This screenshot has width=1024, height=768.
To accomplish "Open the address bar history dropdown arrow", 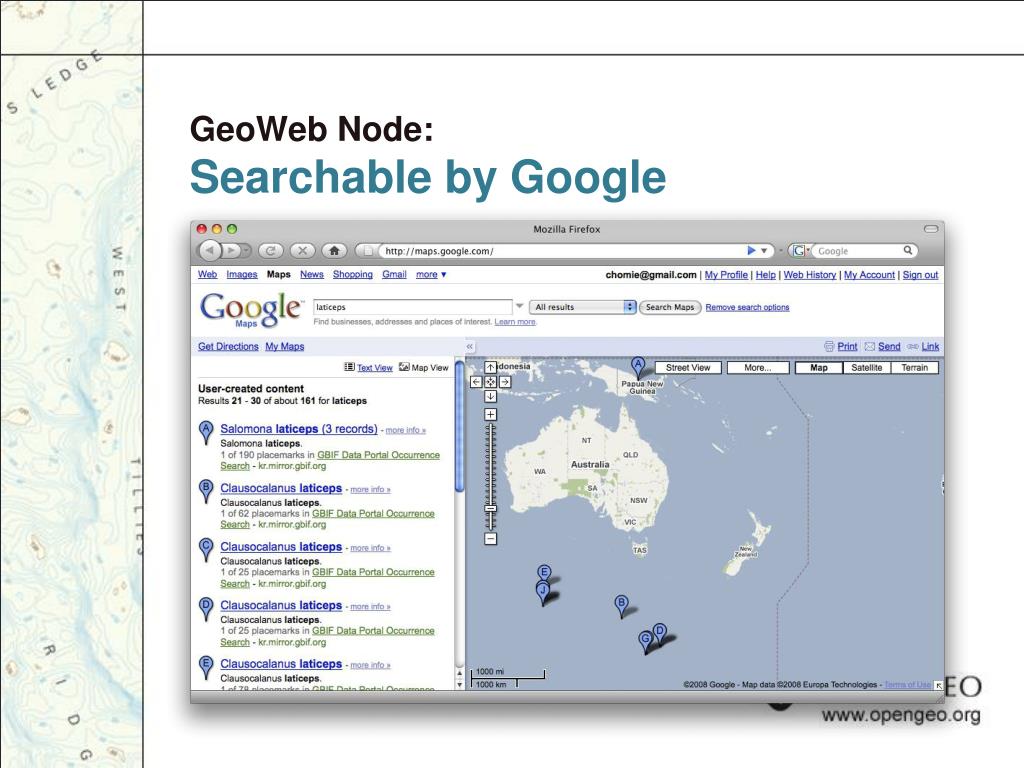I will point(763,251).
